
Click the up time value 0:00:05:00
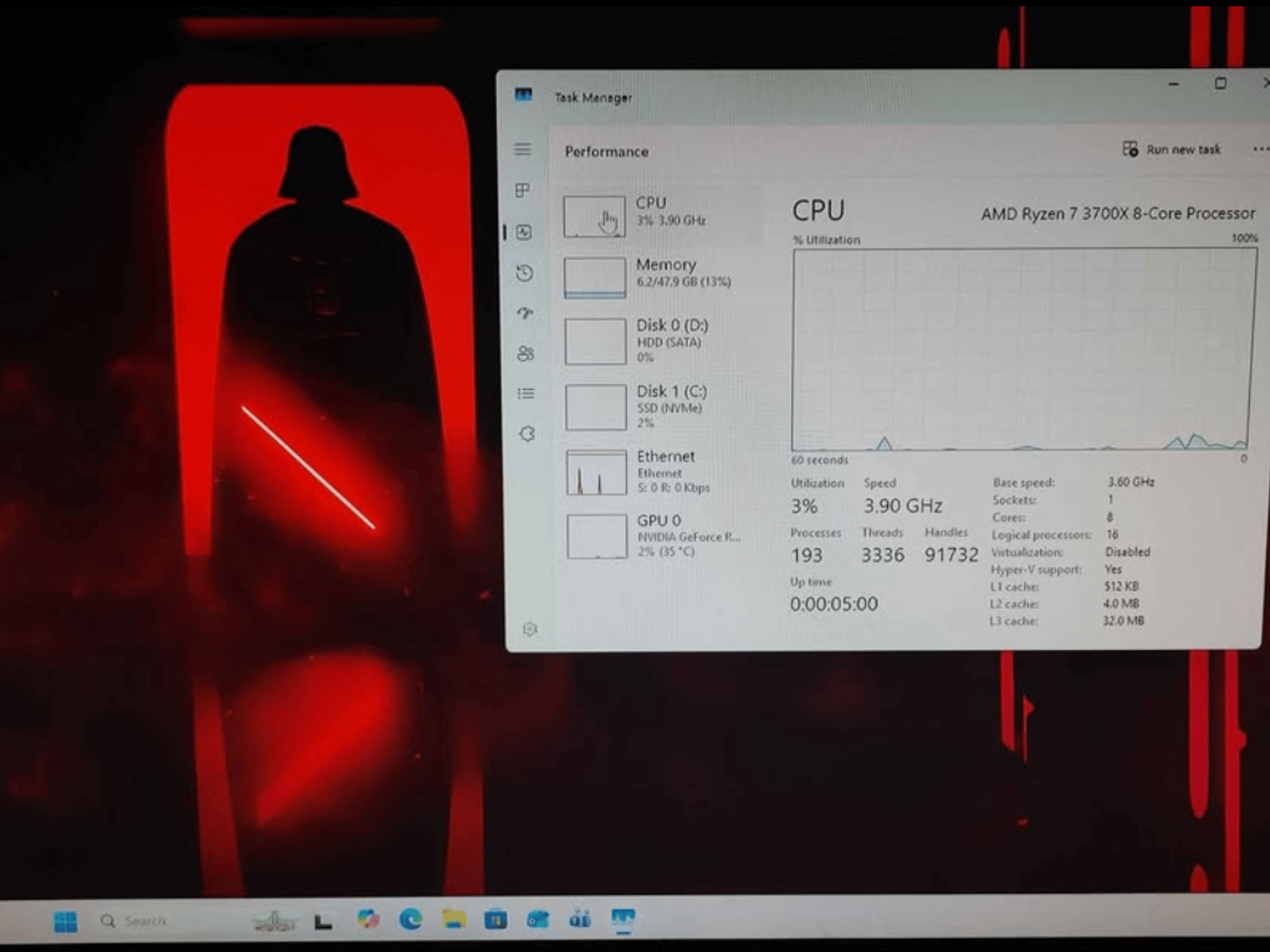834,604
